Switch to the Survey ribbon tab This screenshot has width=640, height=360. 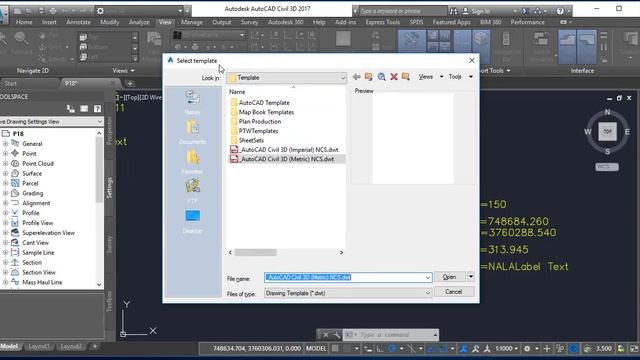pos(249,22)
